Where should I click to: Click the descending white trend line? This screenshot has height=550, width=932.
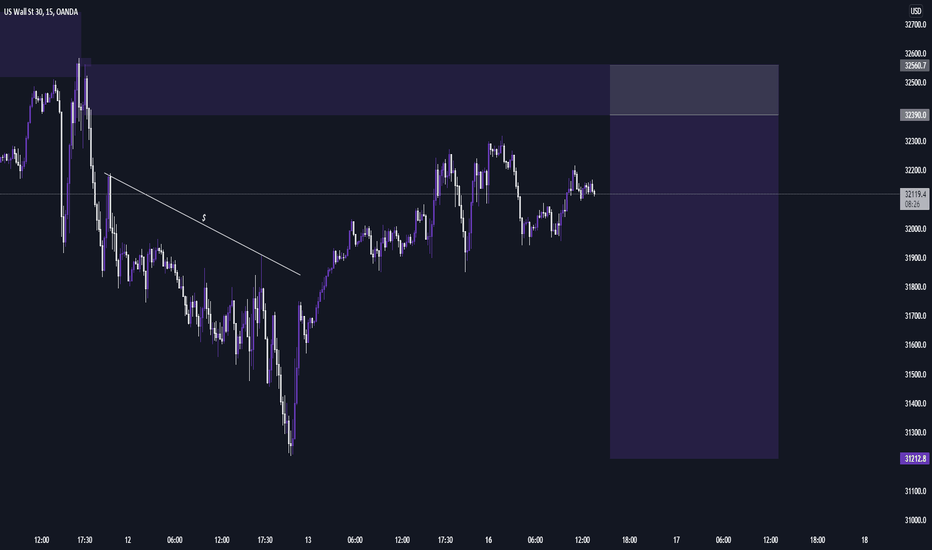point(202,224)
